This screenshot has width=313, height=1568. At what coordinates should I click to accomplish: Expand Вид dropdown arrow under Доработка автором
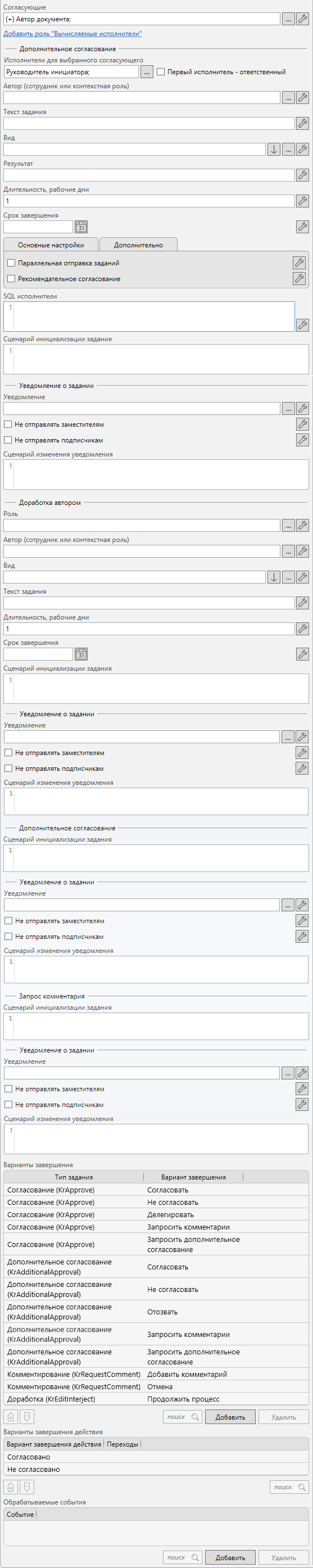click(274, 577)
